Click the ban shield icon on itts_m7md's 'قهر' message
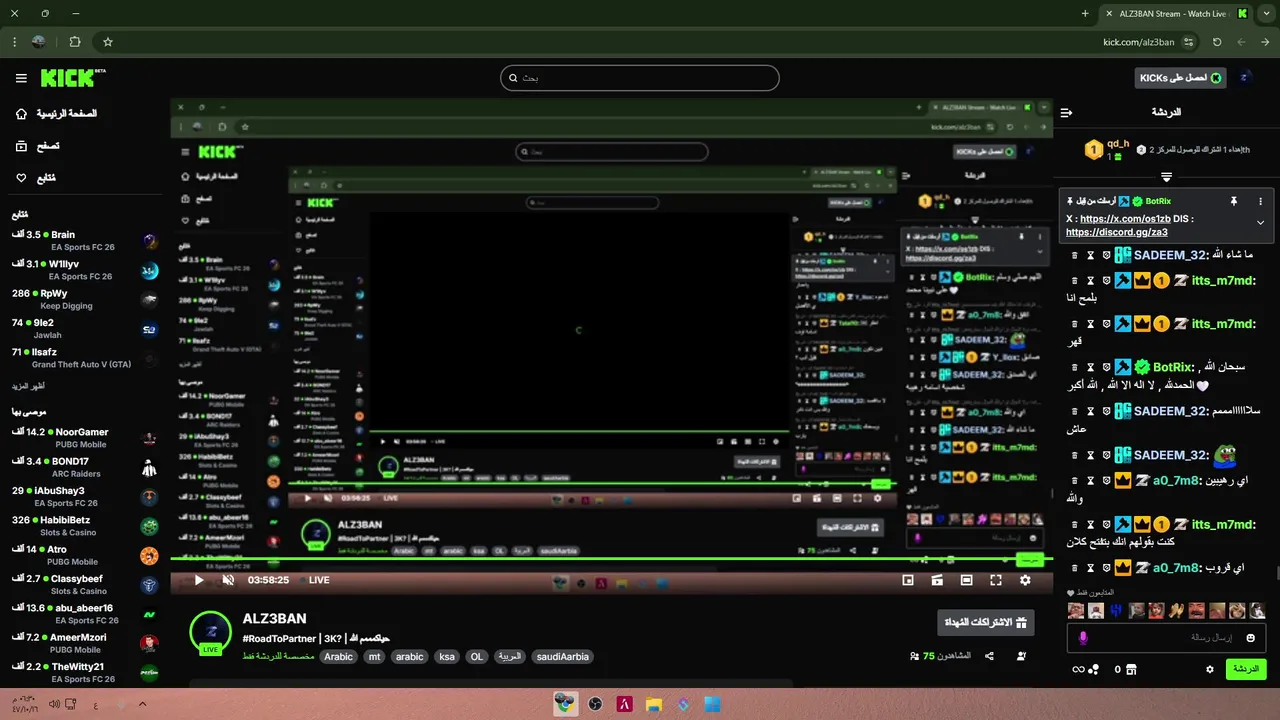Viewport: 1280px width, 720px height. click(1107, 324)
